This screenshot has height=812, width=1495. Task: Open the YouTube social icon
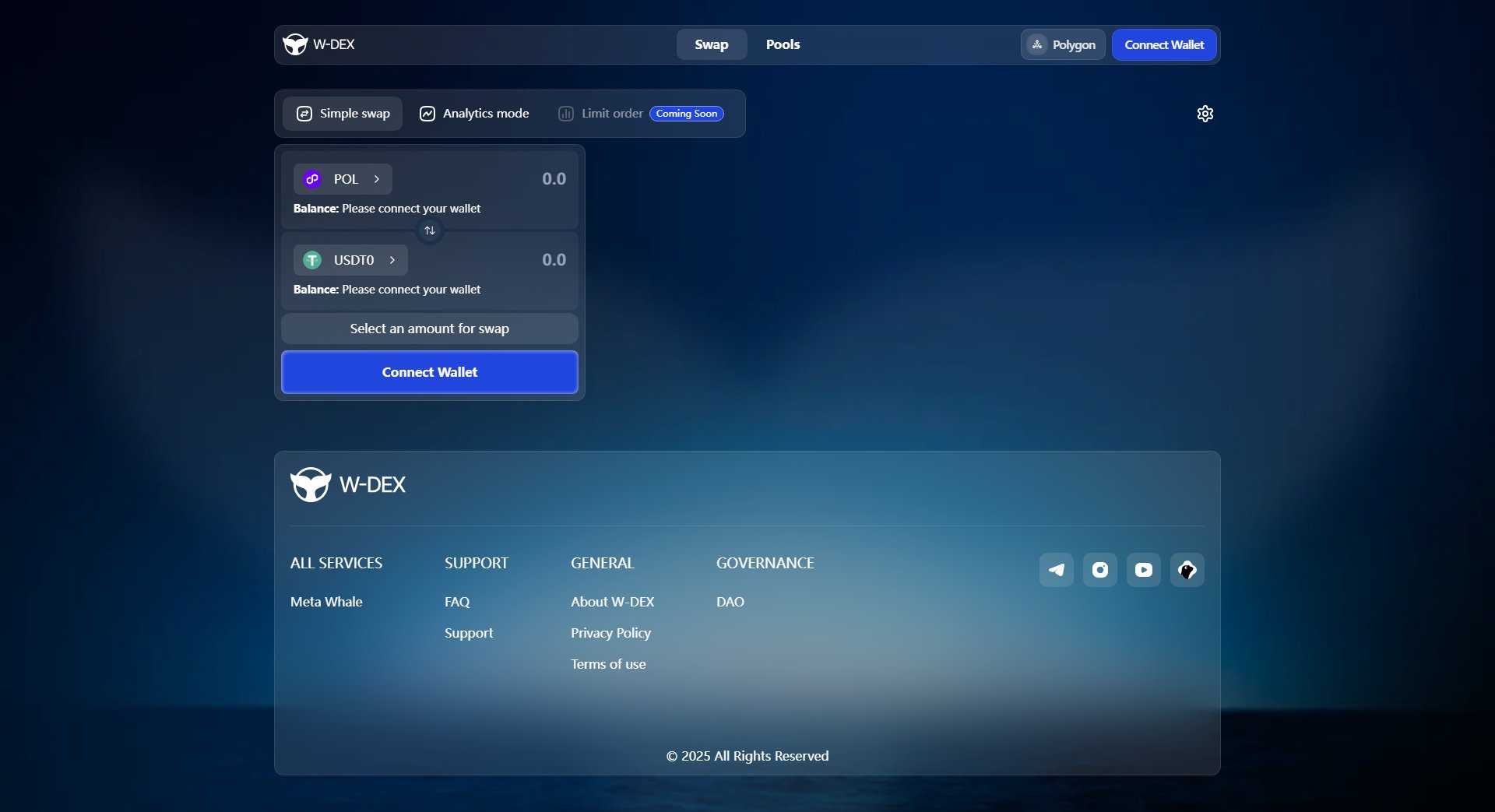click(x=1143, y=569)
